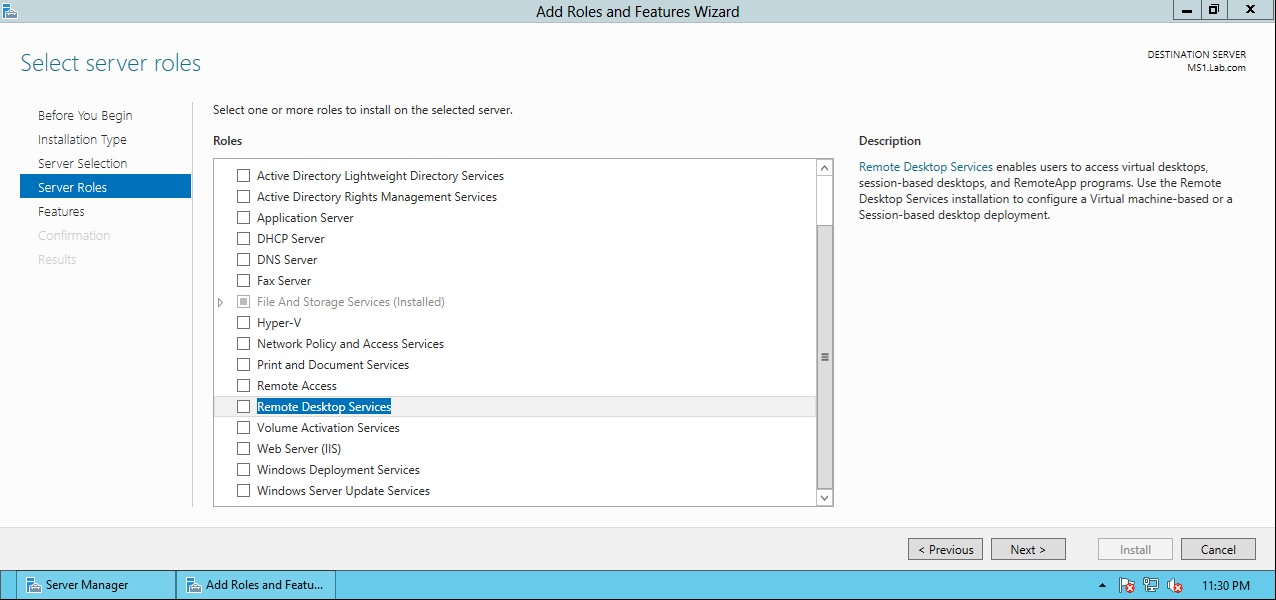
Task: Go to the Features step
Action: (x=61, y=212)
